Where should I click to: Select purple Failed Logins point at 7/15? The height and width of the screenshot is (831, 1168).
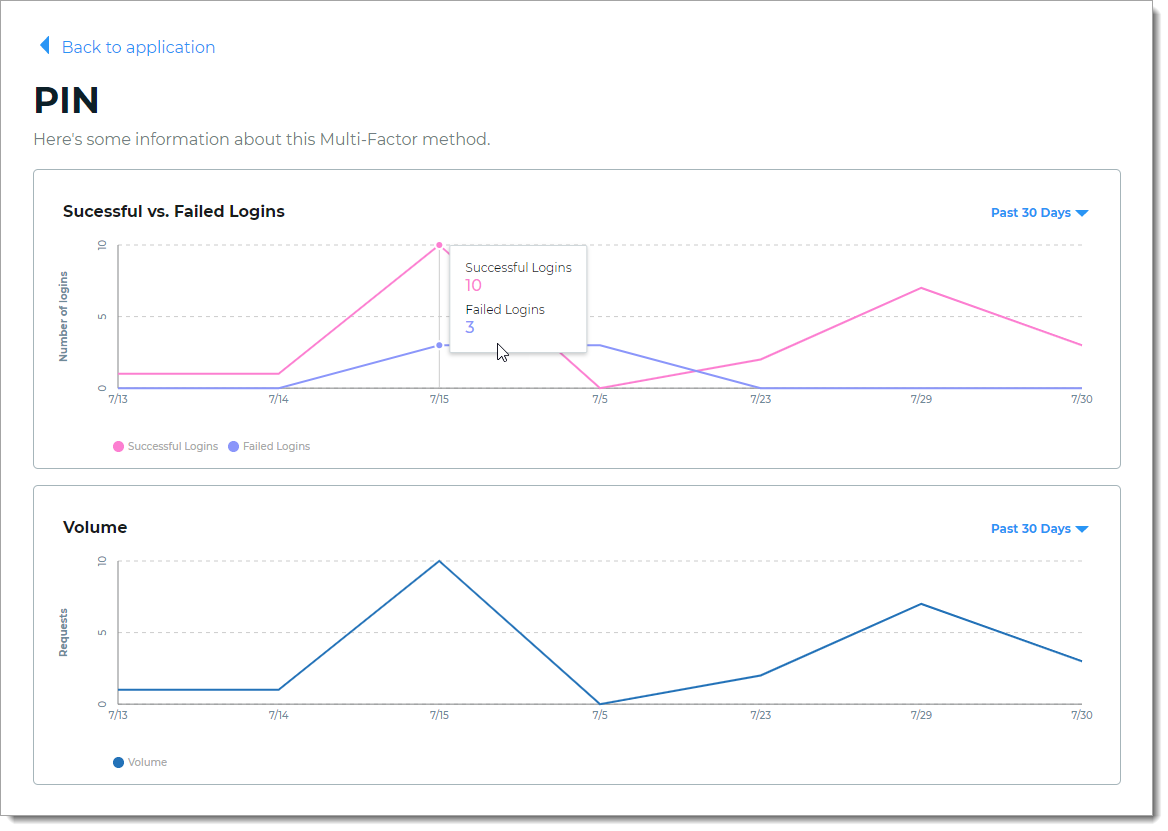(439, 345)
